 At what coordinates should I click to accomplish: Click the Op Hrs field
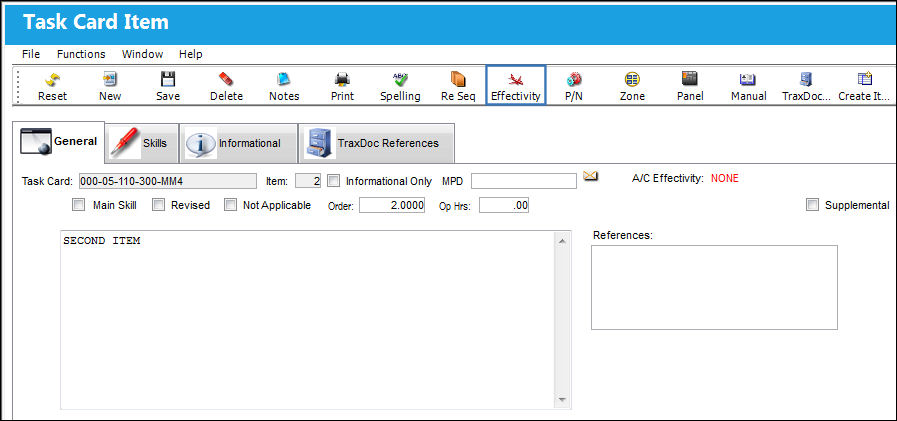click(504, 205)
